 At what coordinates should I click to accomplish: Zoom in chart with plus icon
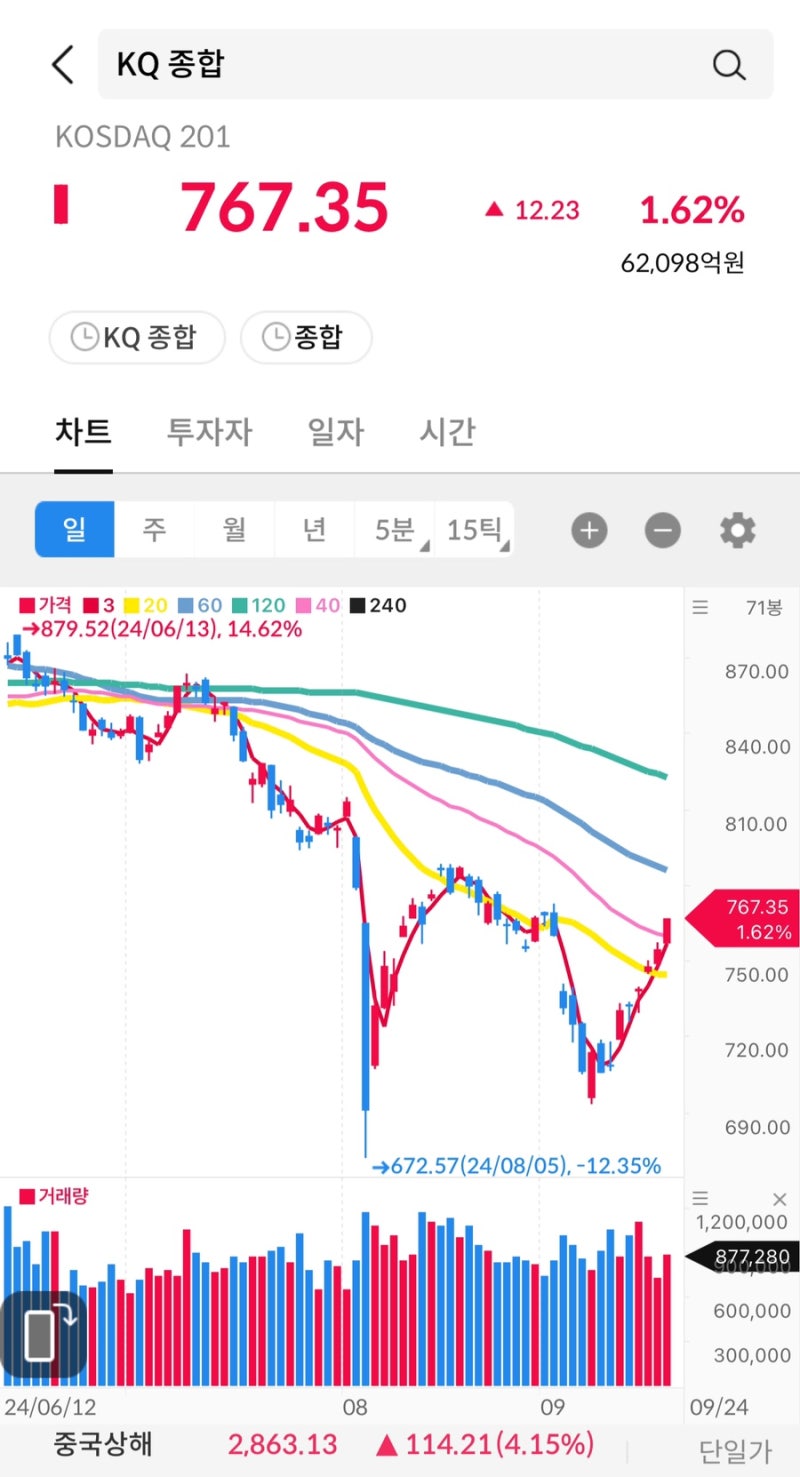click(589, 530)
